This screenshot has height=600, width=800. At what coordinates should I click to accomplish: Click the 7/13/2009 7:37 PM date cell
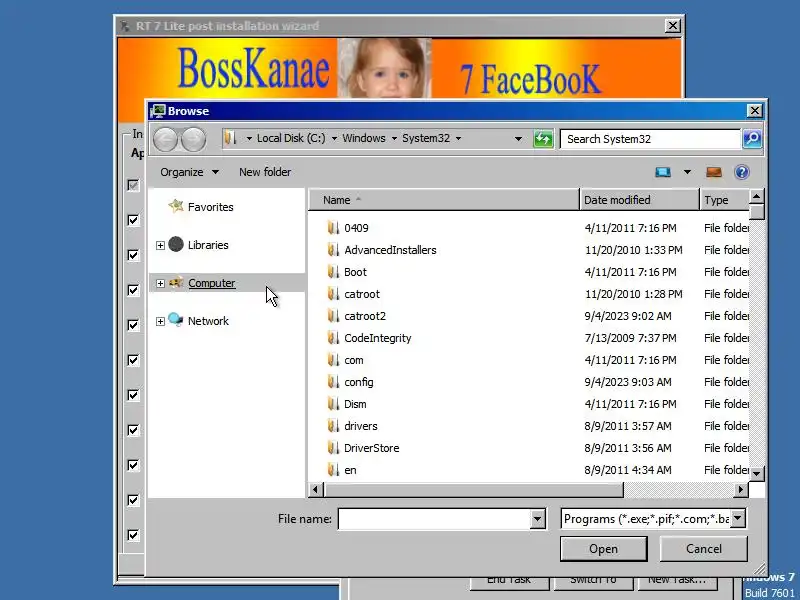631,338
